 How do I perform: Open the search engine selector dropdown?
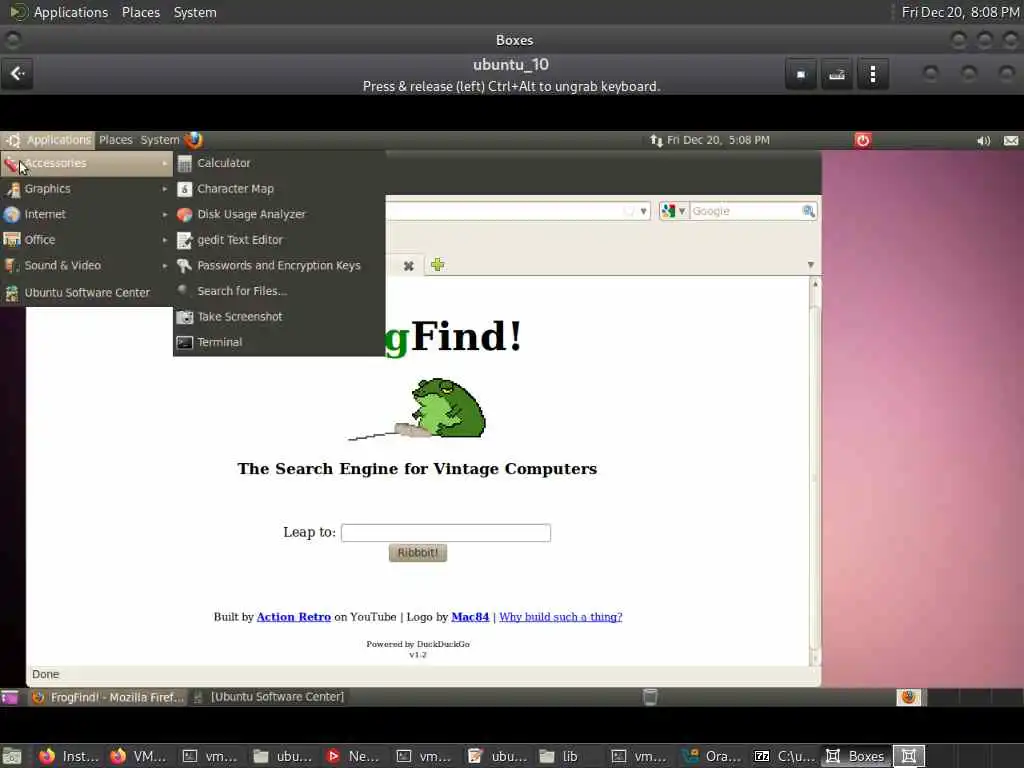[674, 211]
